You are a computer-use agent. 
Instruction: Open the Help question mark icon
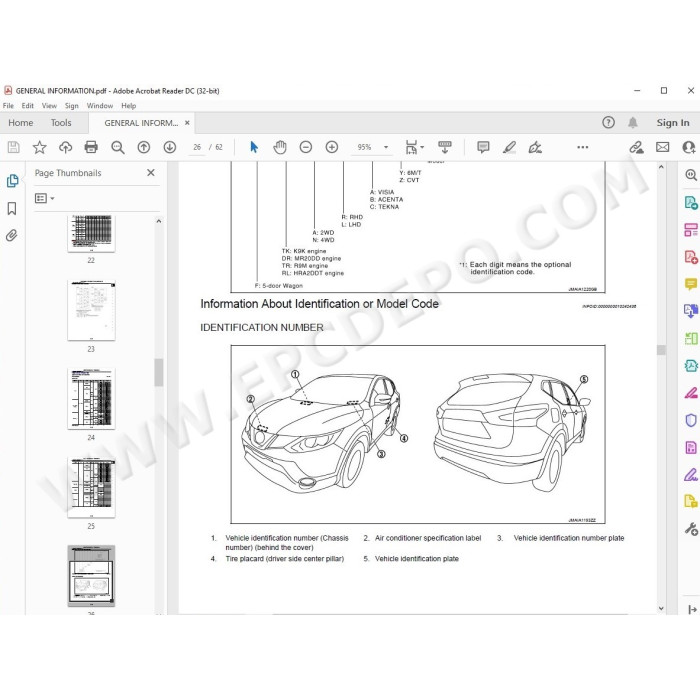608,122
